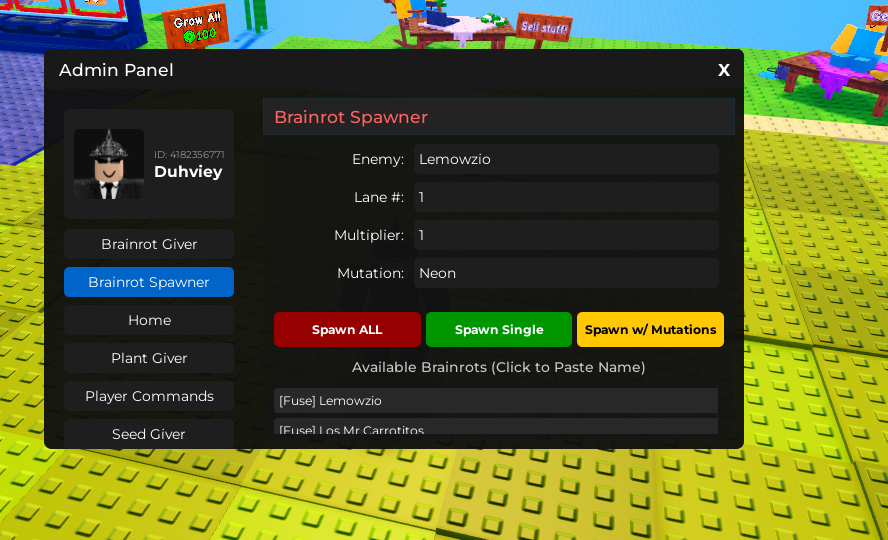Screen dimensions: 888x540
Task: Paste the [Fuse] Lemowzio brainrot name
Action: 496,401
